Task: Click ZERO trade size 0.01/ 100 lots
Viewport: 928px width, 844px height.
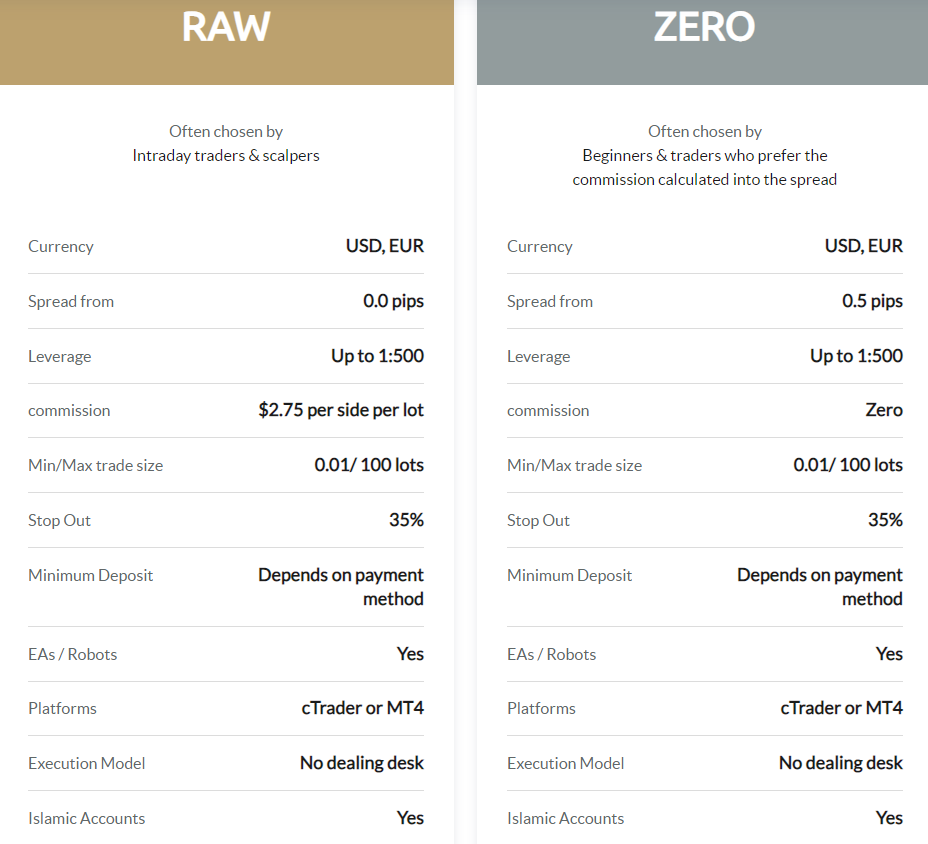Action: click(x=848, y=465)
